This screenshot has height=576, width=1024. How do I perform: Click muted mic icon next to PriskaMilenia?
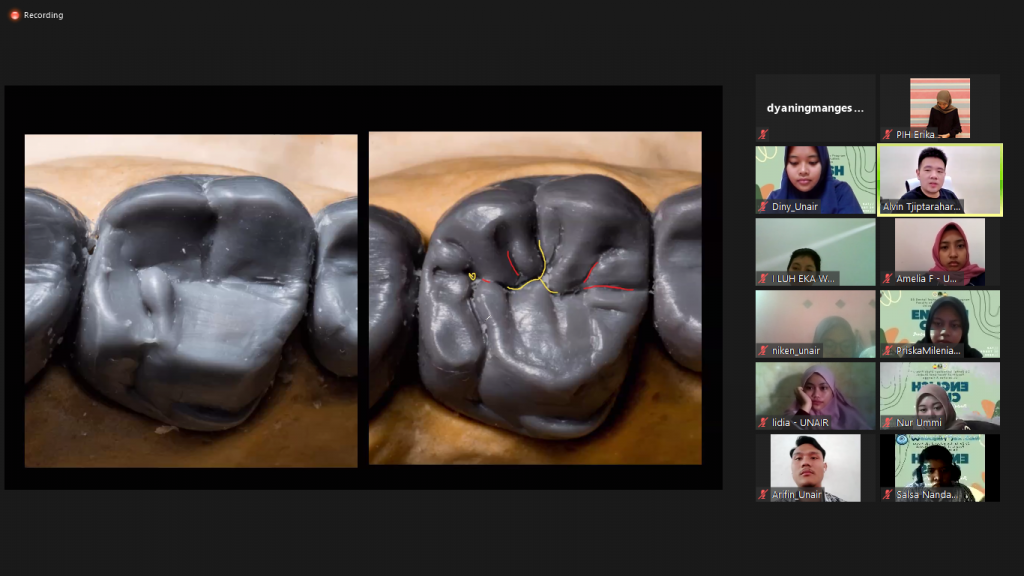click(x=887, y=350)
